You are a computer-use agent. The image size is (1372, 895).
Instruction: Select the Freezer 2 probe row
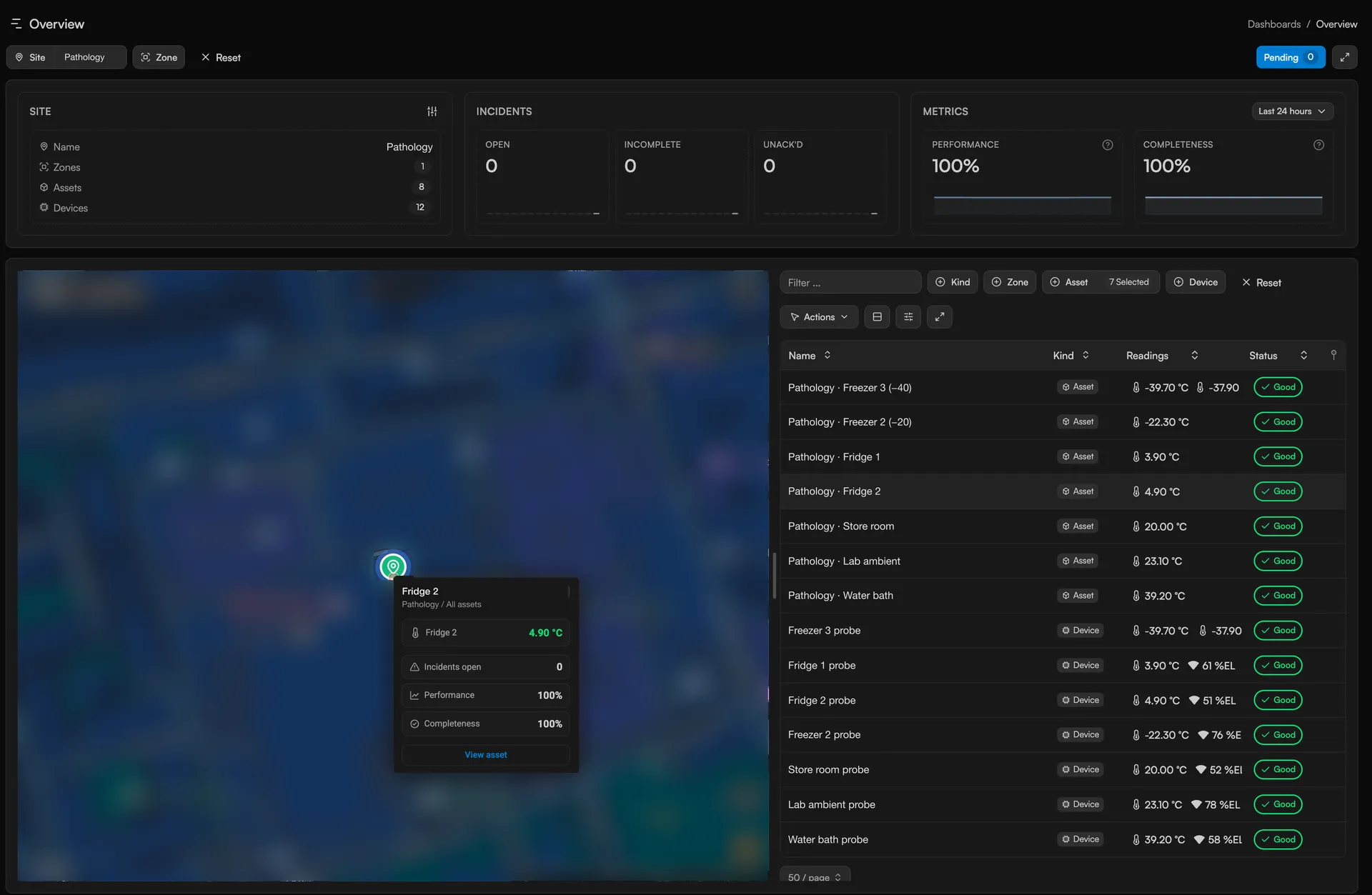click(x=1062, y=734)
